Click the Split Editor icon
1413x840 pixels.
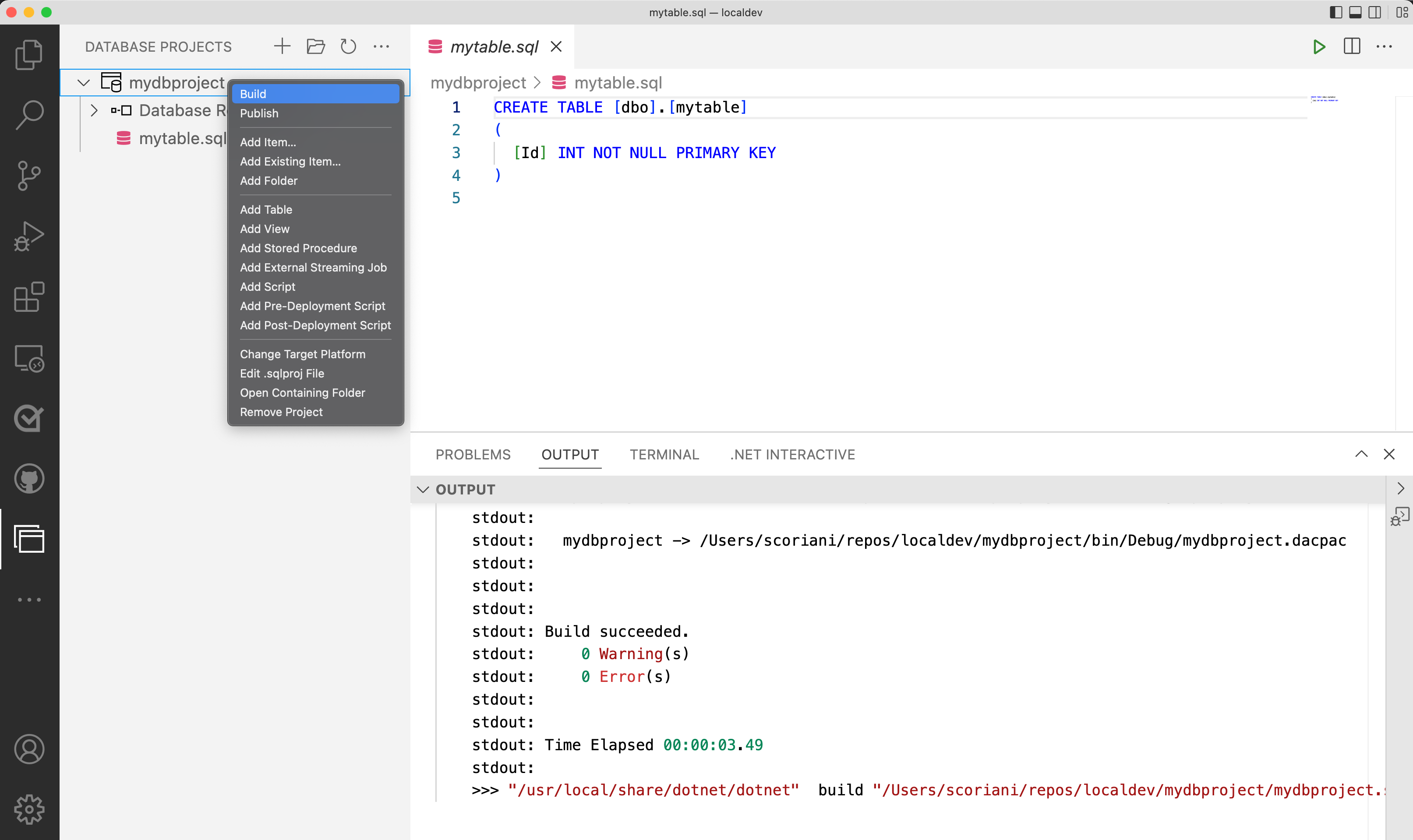coord(1352,47)
